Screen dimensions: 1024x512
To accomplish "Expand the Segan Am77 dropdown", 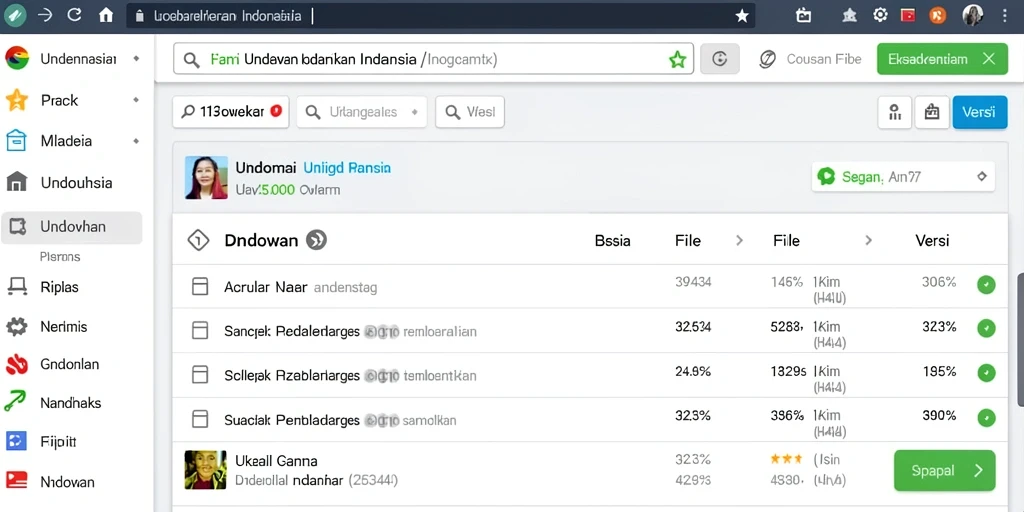I will click(x=980, y=176).
